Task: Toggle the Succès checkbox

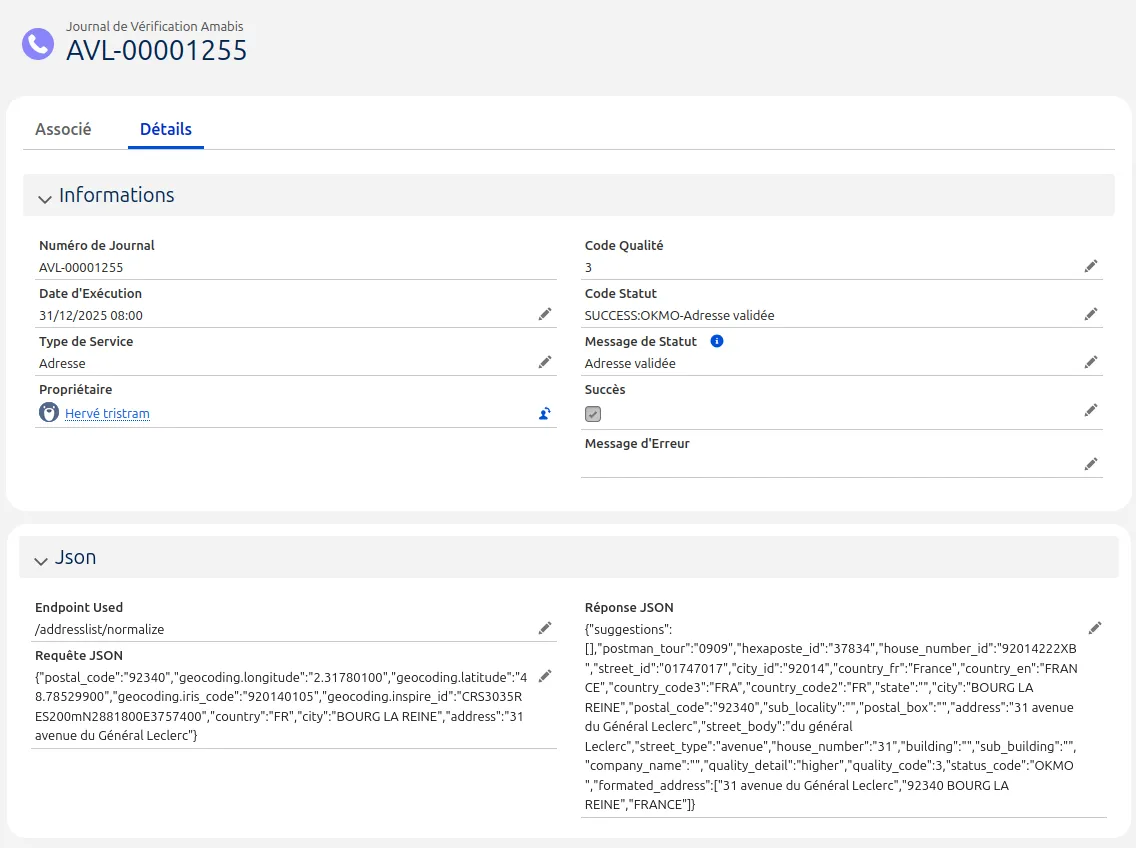Action: [593, 414]
